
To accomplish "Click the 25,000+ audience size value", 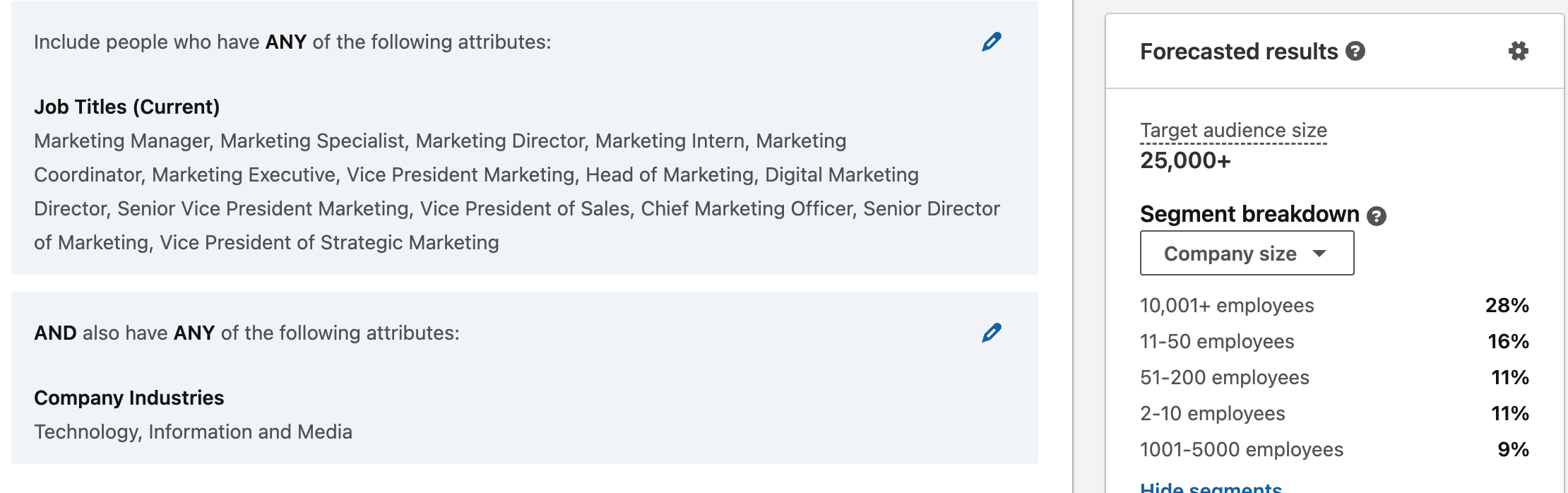I will point(1185,161).
